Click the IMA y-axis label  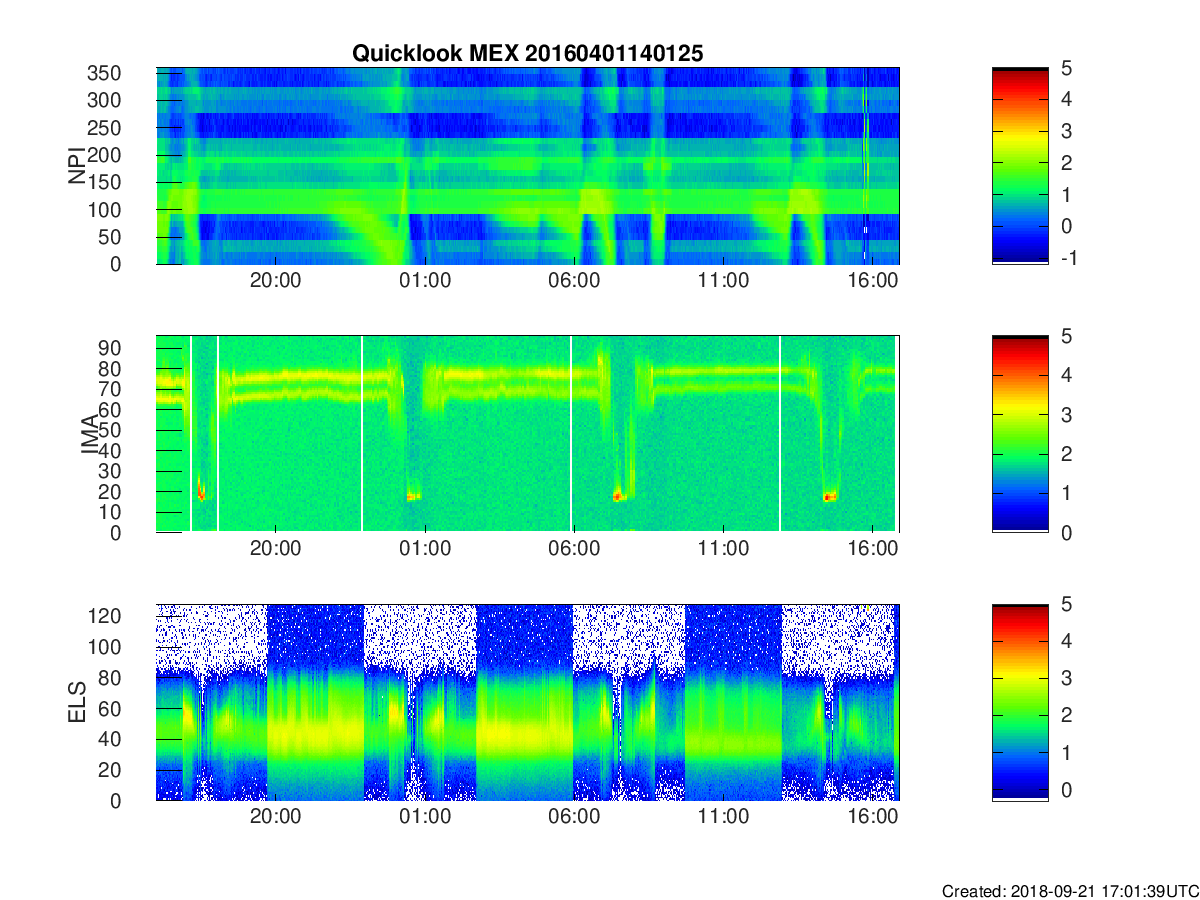tap(89, 434)
